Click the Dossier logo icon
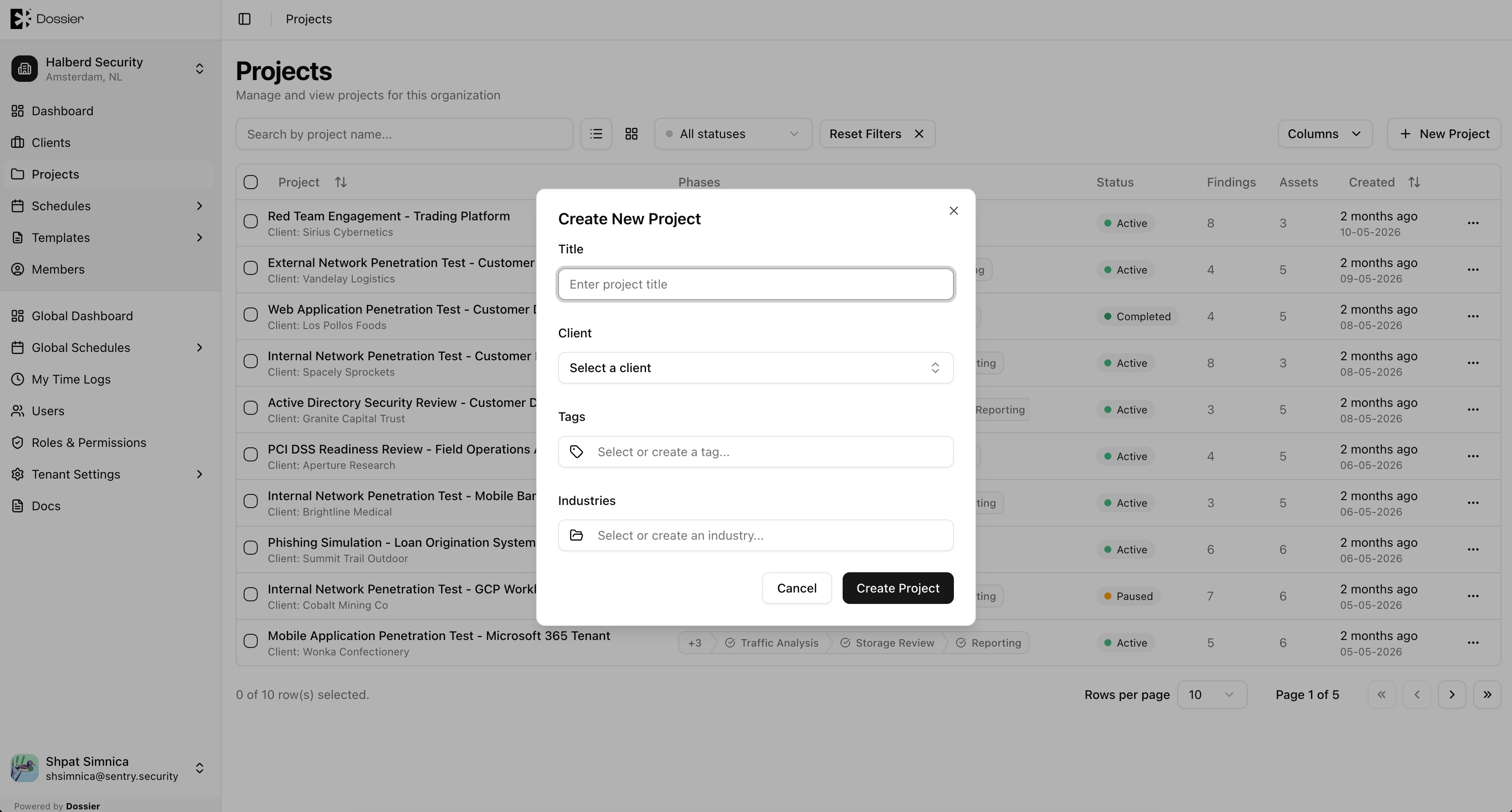 [x=20, y=19]
